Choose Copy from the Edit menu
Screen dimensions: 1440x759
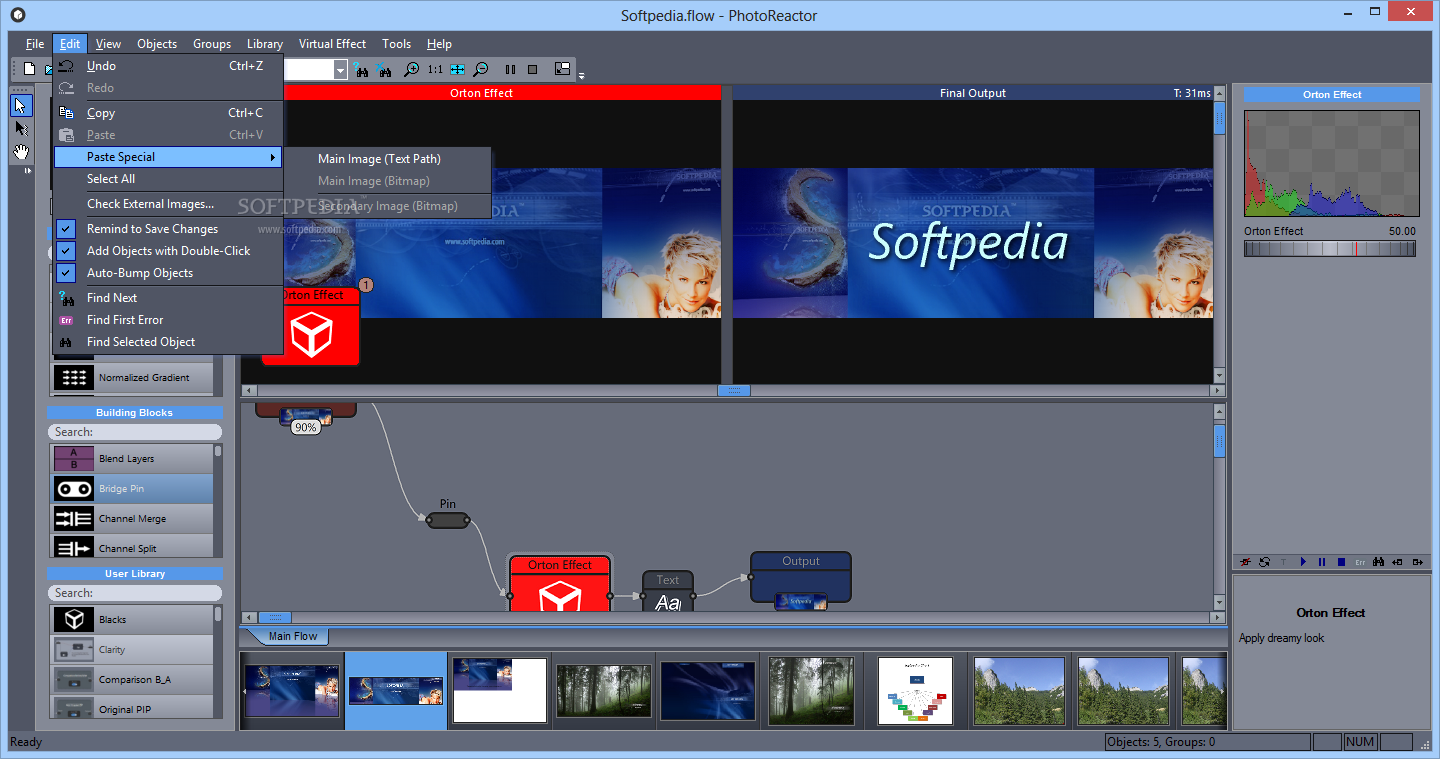tap(169, 113)
